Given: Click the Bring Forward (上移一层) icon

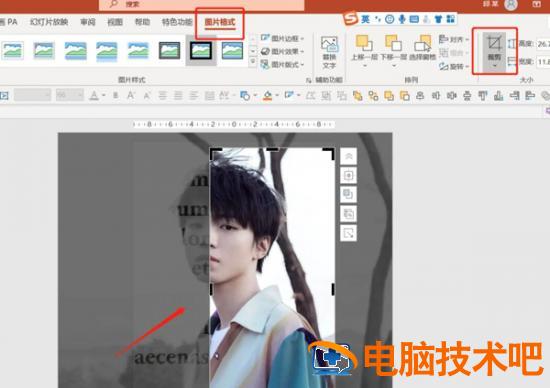Looking at the screenshot, I should pyautogui.click(x=364, y=48).
